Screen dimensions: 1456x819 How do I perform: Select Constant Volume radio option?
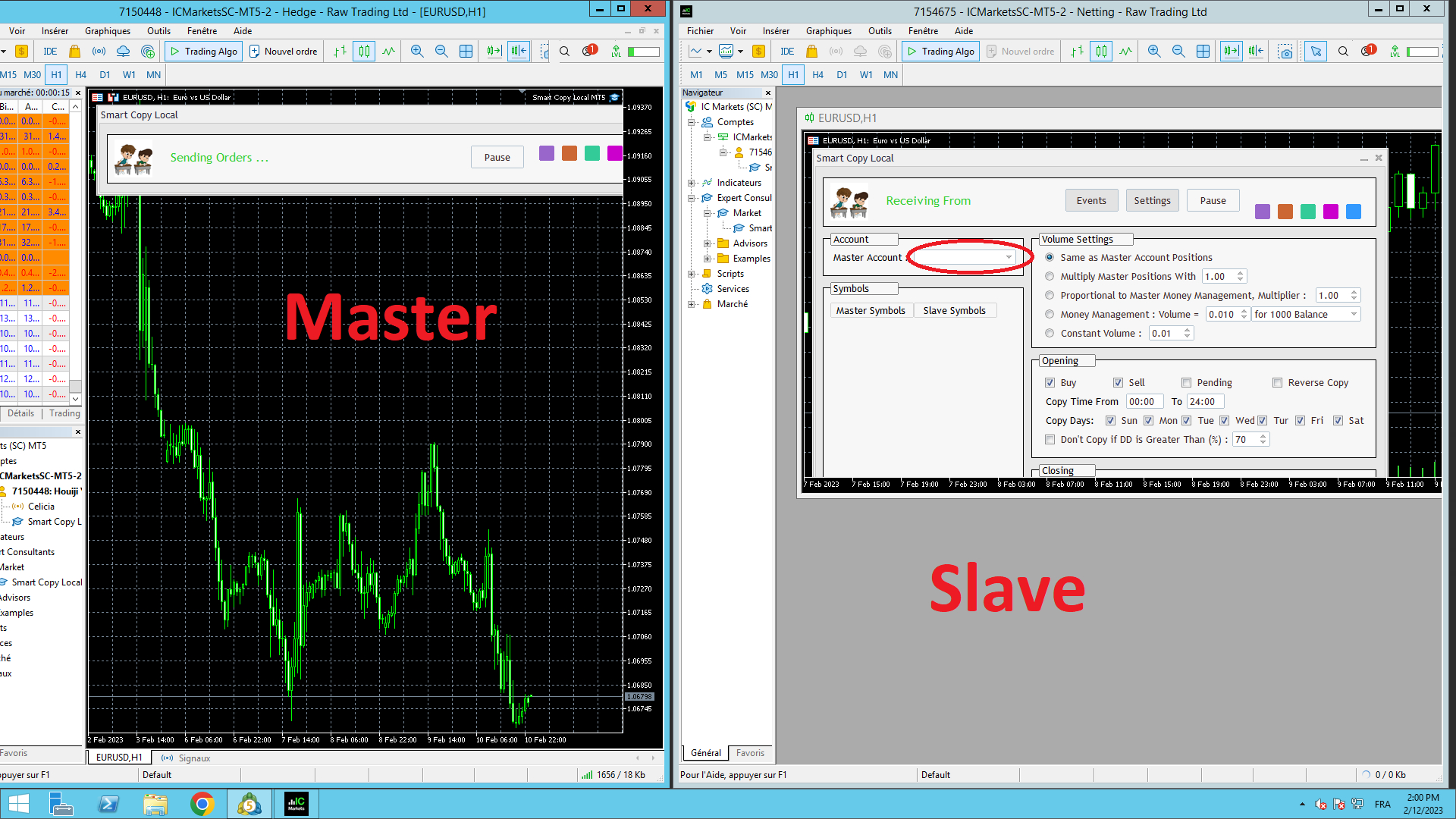pyautogui.click(x=1050, y=334)
